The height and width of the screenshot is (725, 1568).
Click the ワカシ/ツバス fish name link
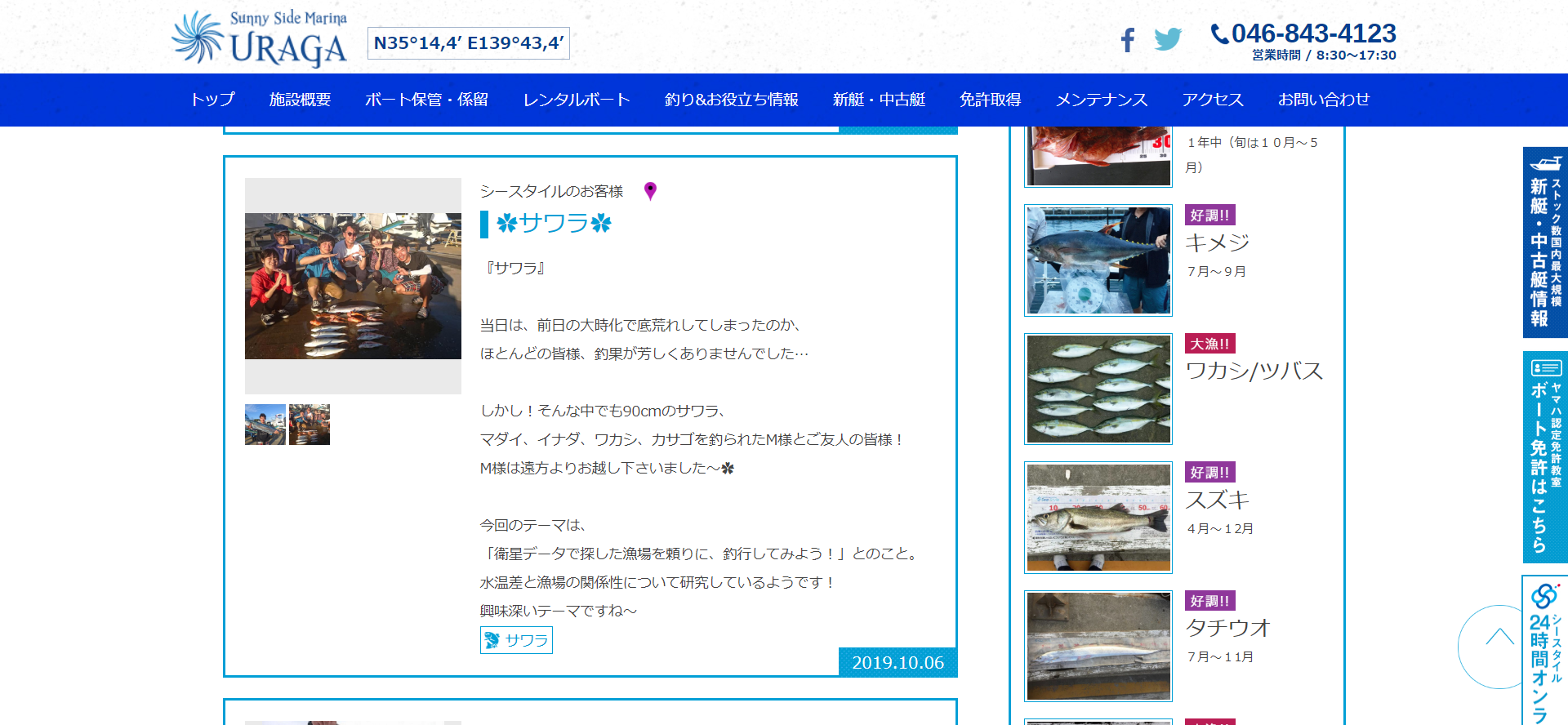pyautogui.click(x=1254, y=371)
